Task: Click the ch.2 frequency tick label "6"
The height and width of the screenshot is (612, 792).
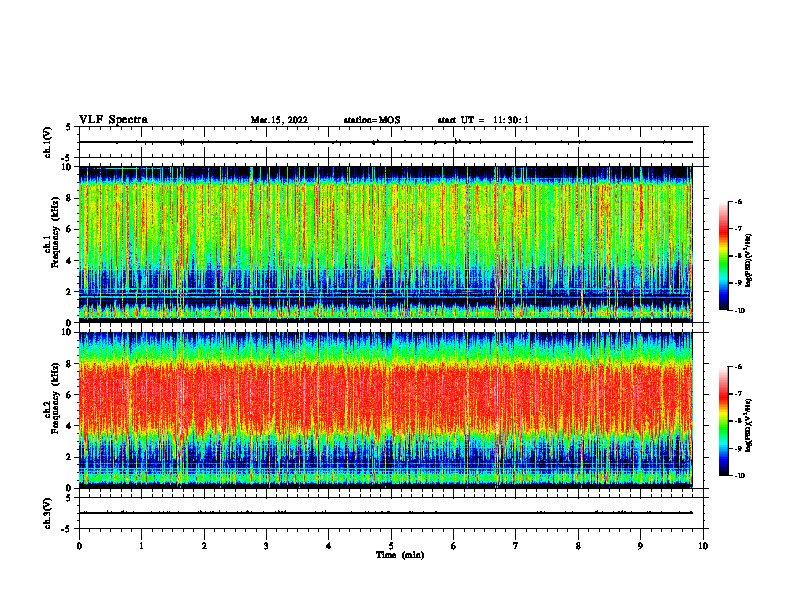Action: pos(71,395)
